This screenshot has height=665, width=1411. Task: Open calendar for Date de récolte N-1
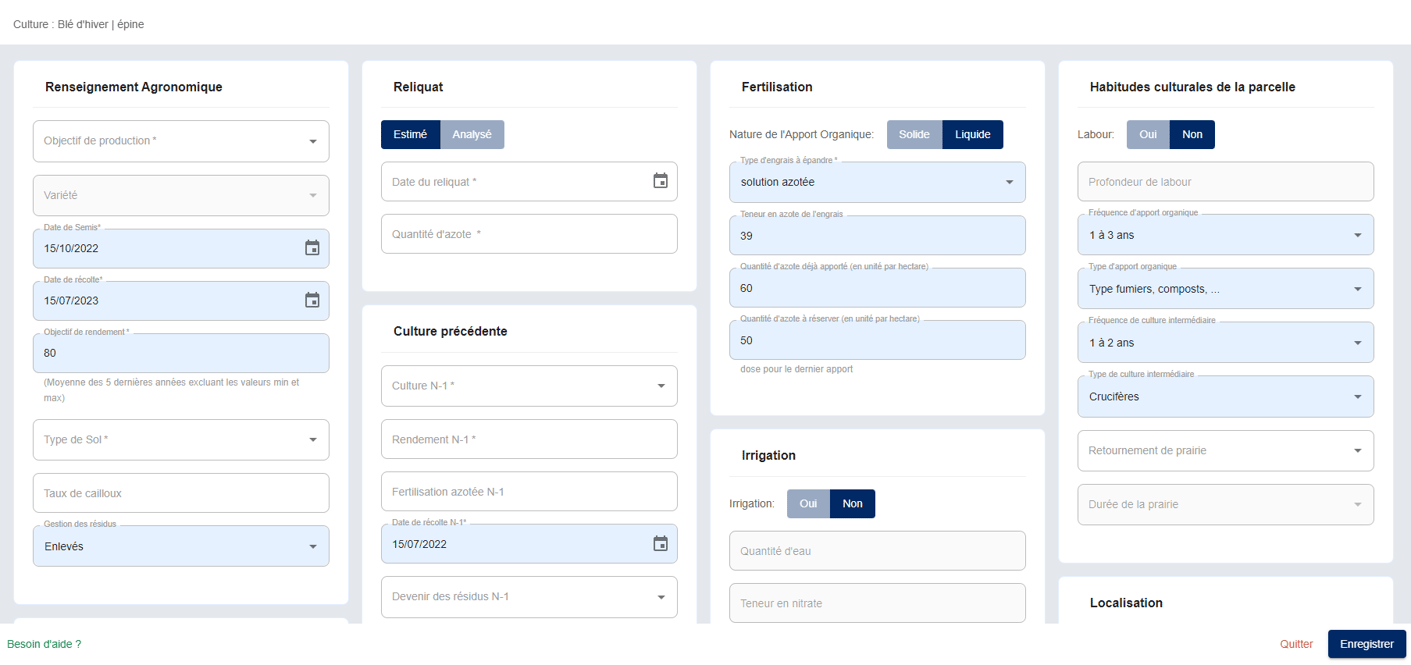pyautogui.click(x=660, y=544)
